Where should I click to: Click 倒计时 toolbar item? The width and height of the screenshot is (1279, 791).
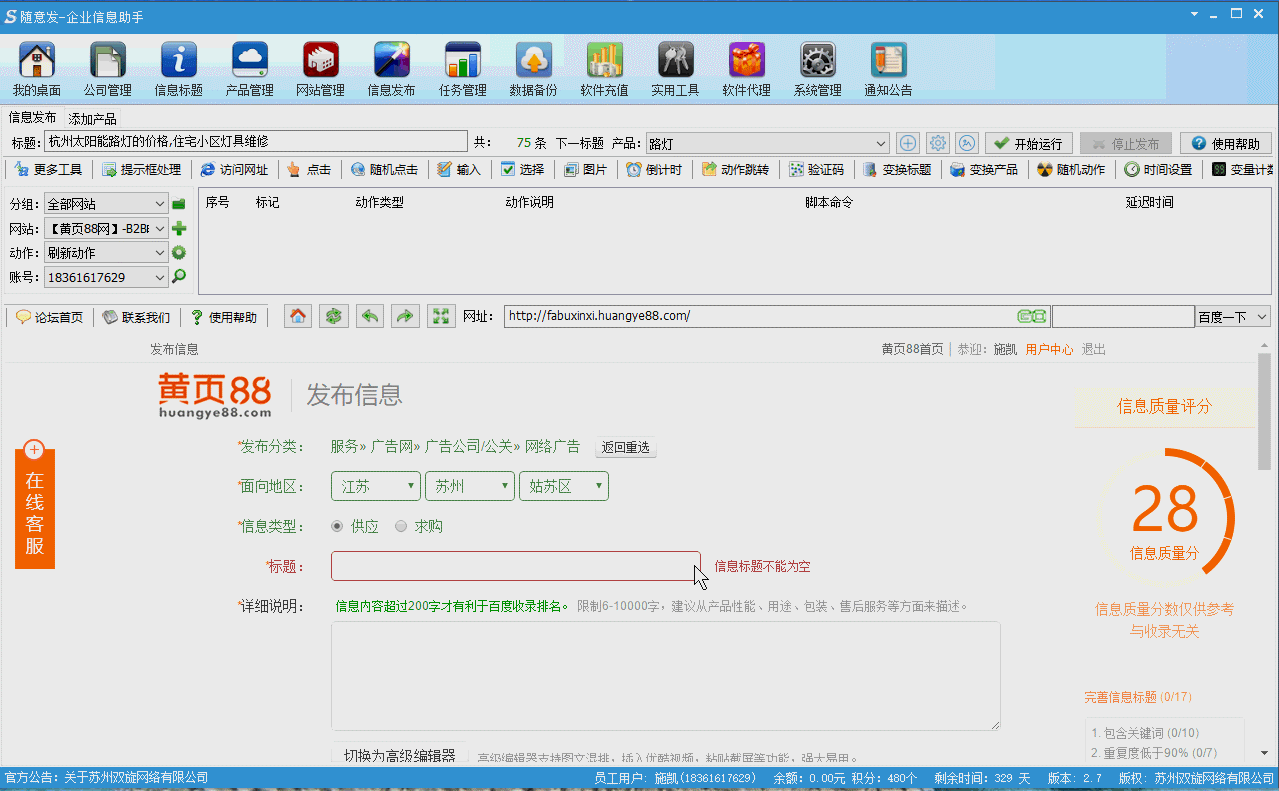tap(654, 170)
